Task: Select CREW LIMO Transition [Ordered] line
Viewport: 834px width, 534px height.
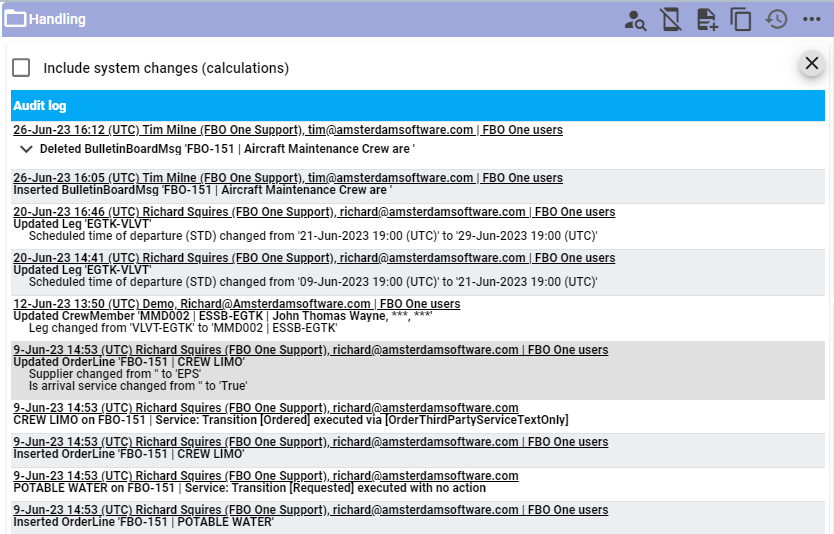Action: point(290,420)
